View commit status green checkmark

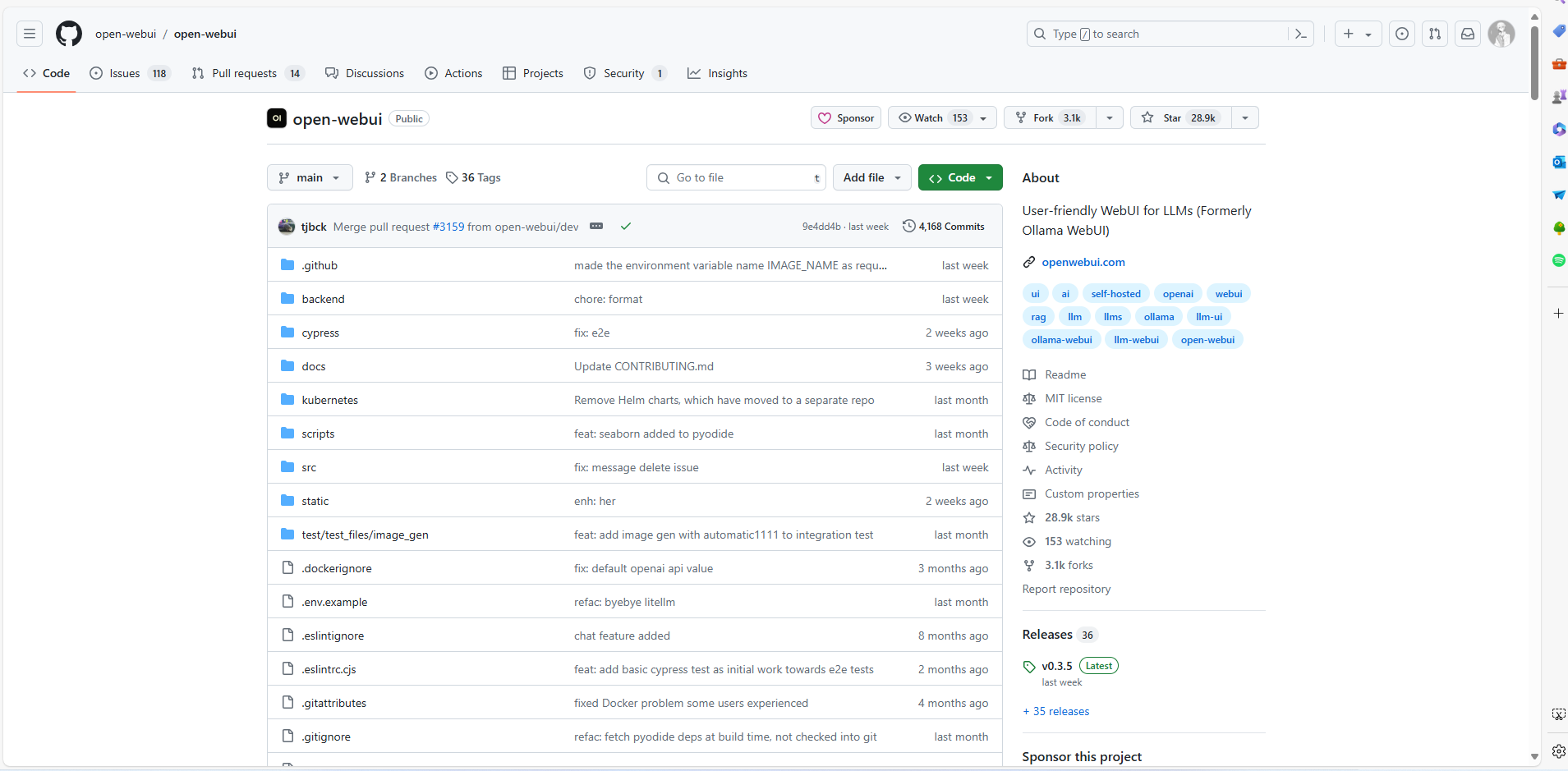tap(626, 226)
